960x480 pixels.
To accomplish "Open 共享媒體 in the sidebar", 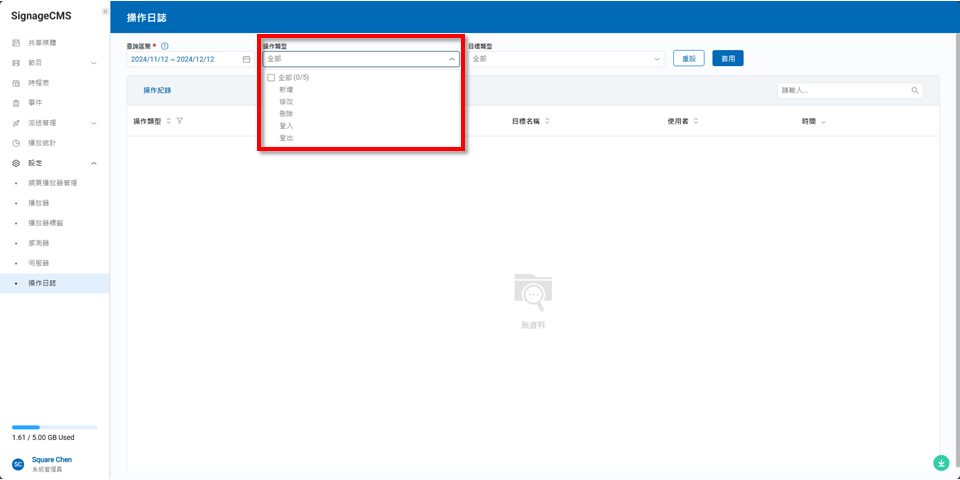I will tap(42, 43).
